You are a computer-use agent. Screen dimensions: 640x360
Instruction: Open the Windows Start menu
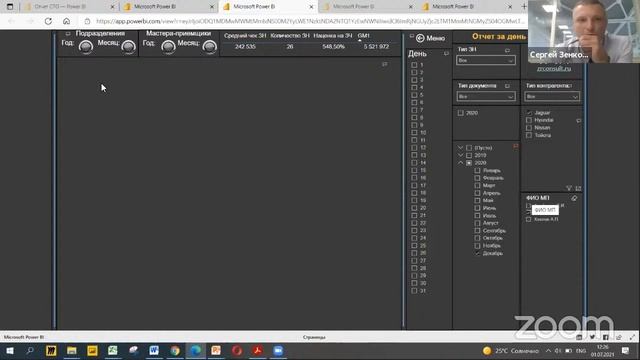pos(10,351)
